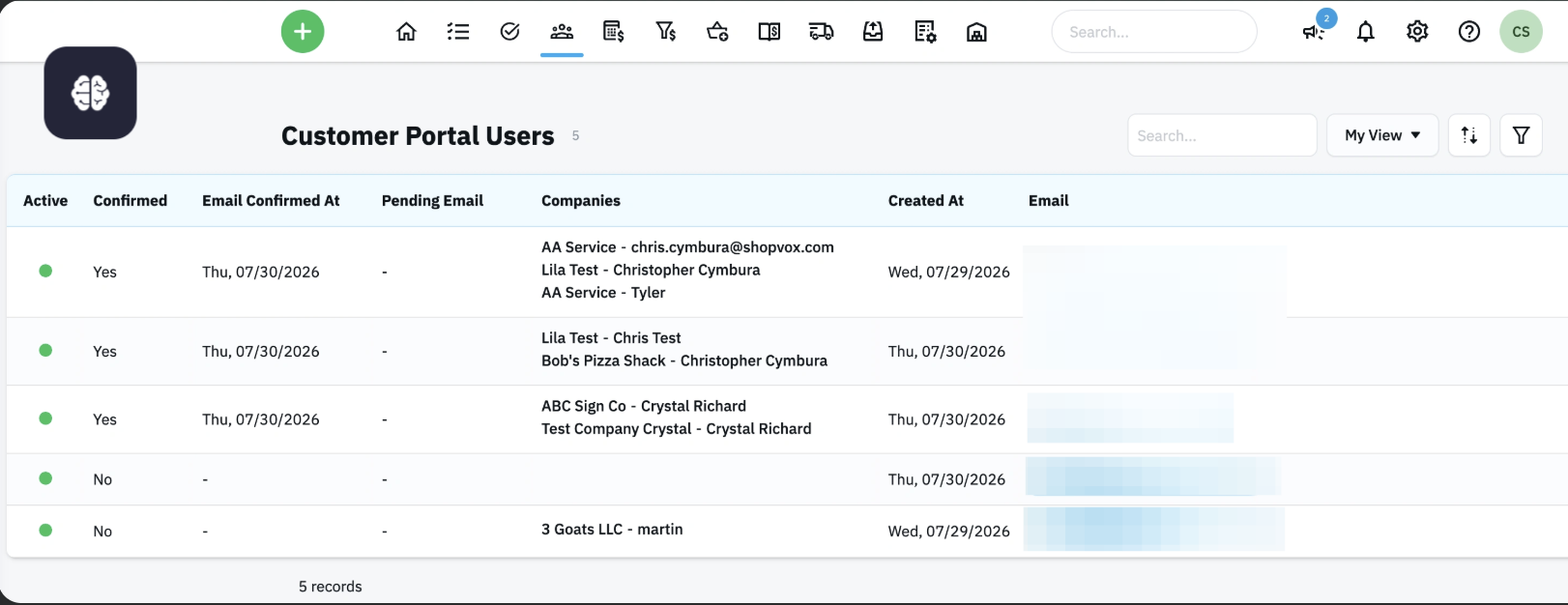This screenshot has width=1568, height=605.
Task: Open the filter funnel button
Action: click(1522, 135)
